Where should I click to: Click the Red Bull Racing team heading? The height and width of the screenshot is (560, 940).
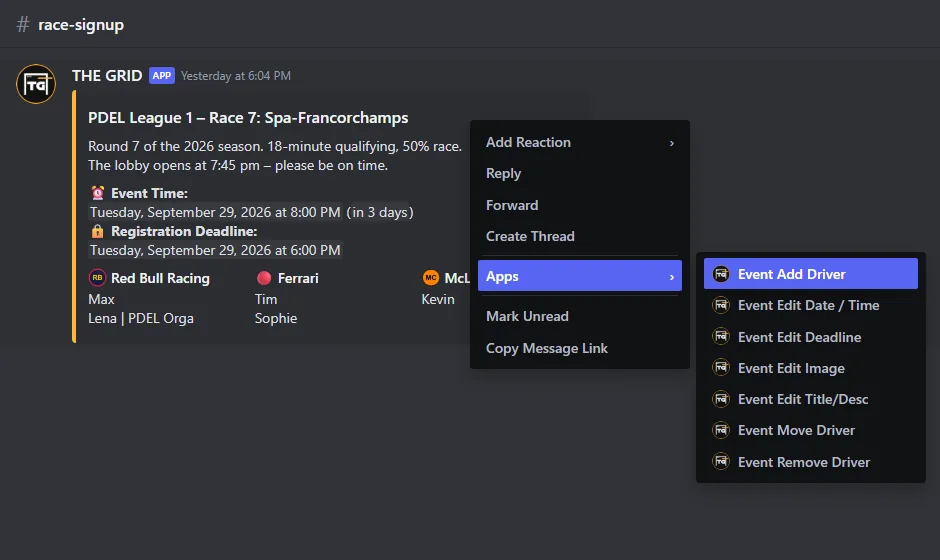click(x=160, y=278)
